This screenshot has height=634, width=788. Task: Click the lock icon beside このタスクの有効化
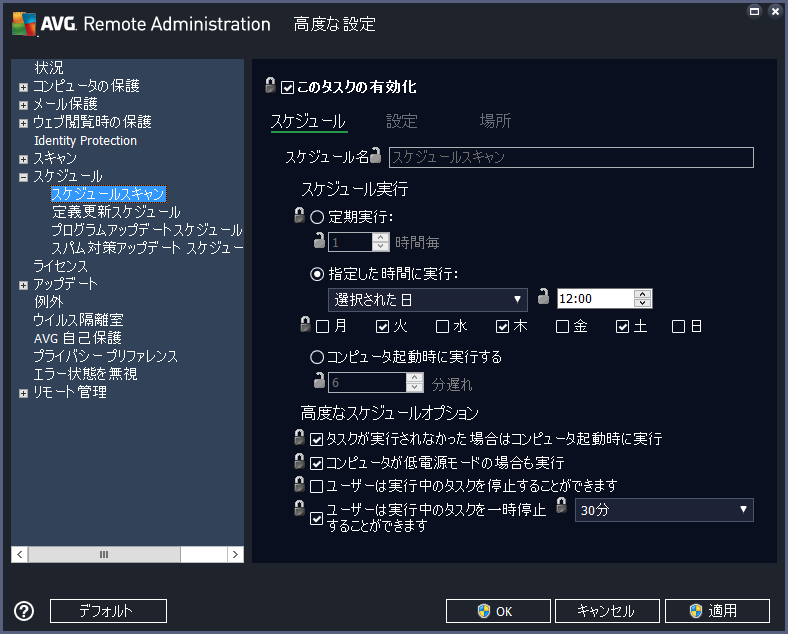pos(270,85)
